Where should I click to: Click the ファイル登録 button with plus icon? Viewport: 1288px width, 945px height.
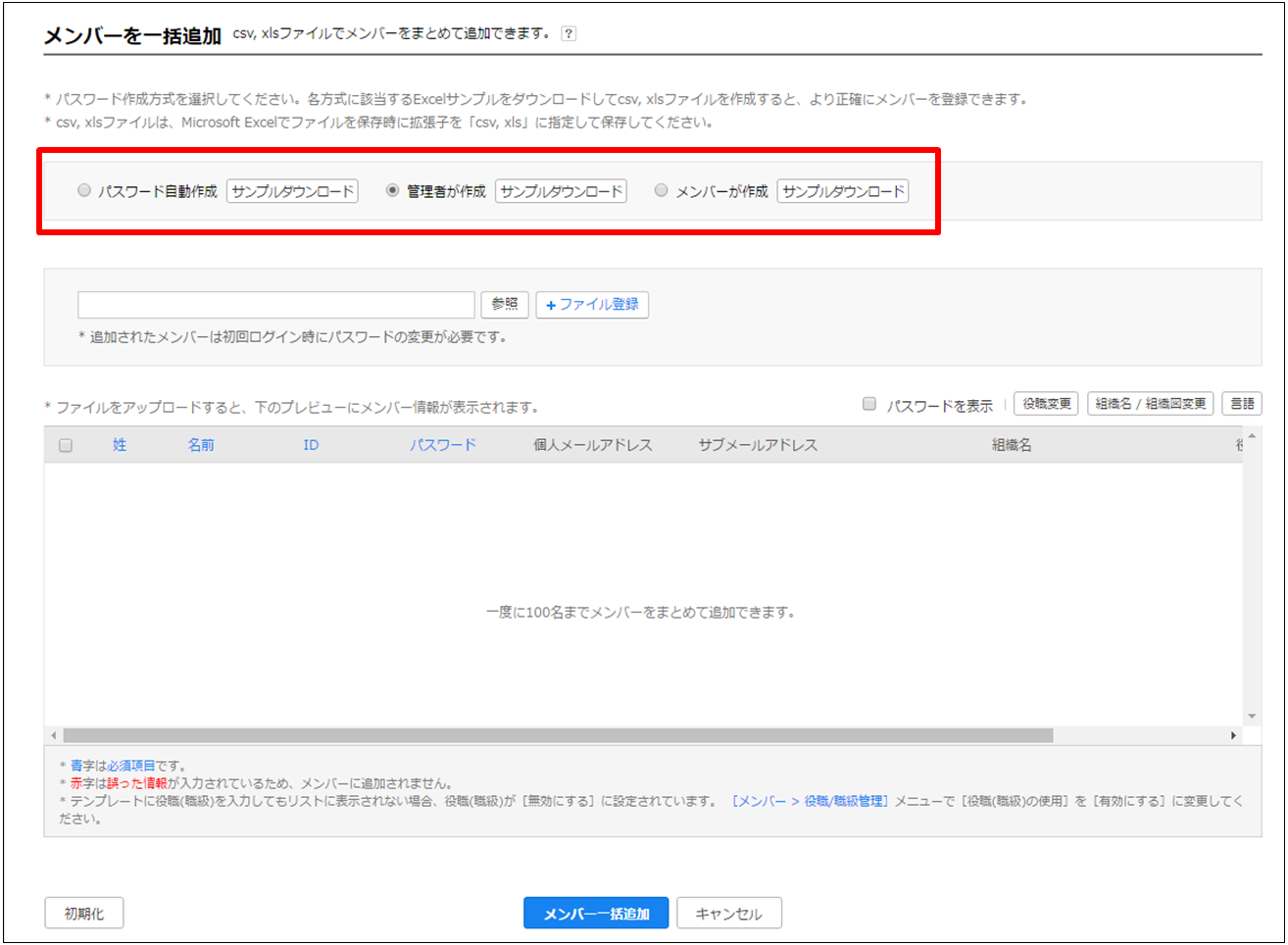click(x=592, y=305)
